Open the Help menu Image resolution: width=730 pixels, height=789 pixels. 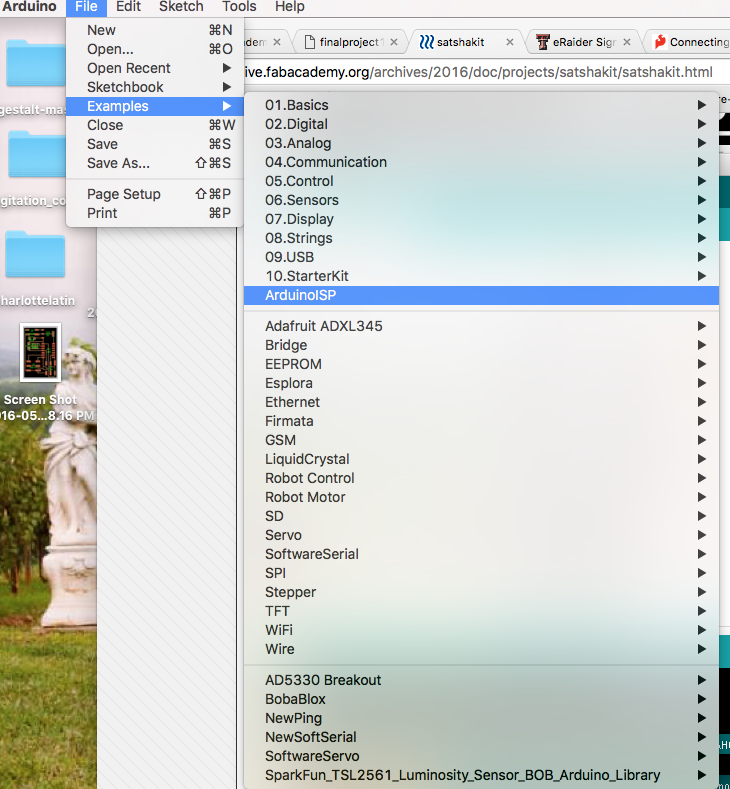[289, 7]
